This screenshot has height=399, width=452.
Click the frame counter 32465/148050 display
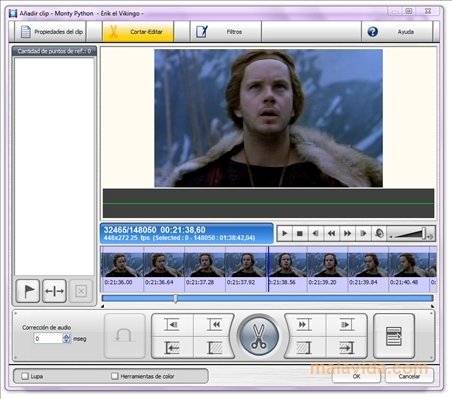coord(130,230)
